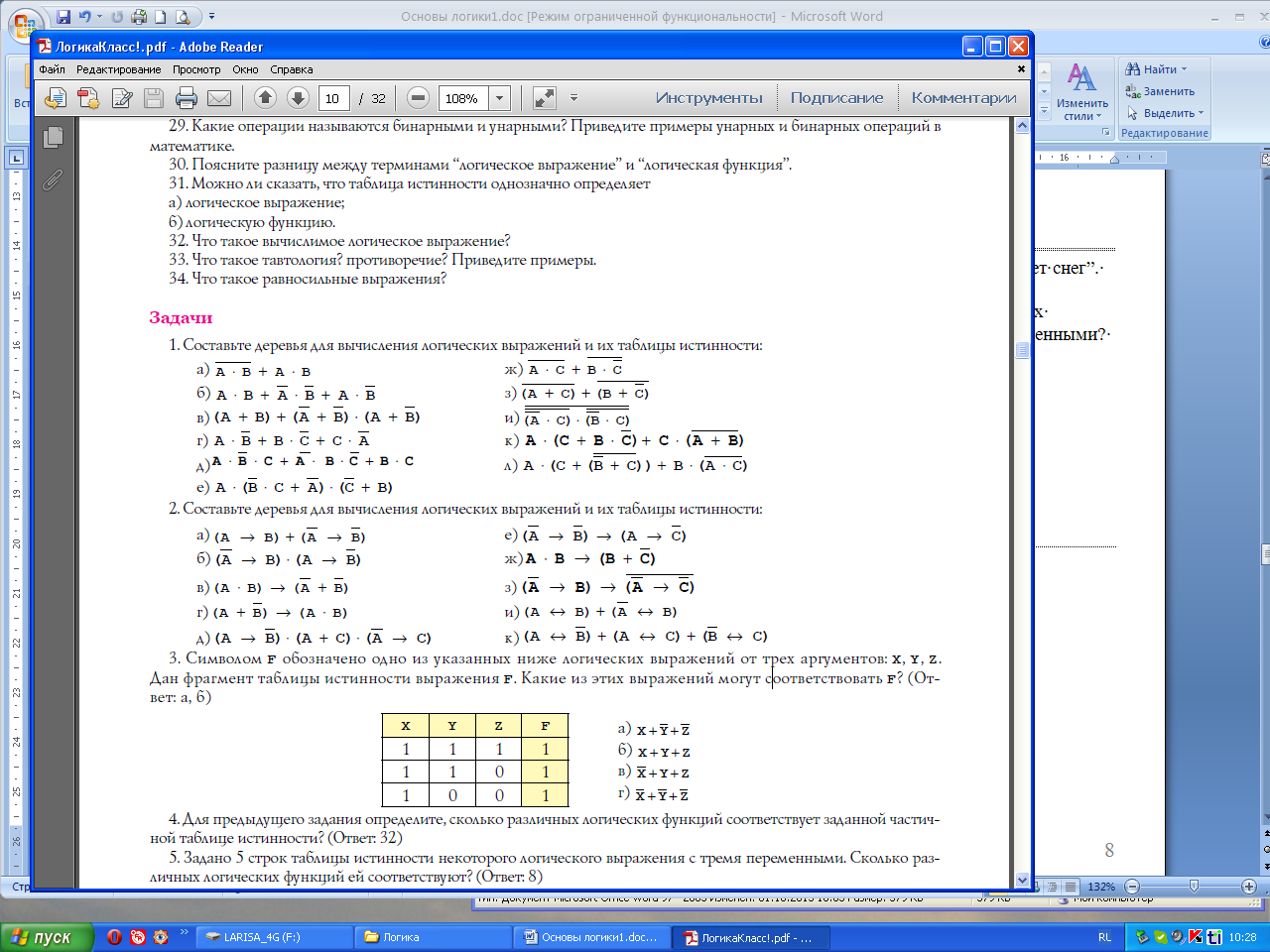Click the grayed Save floppy icon in Reader
This screenshot has height=952, width=1270.
(154, 98)
